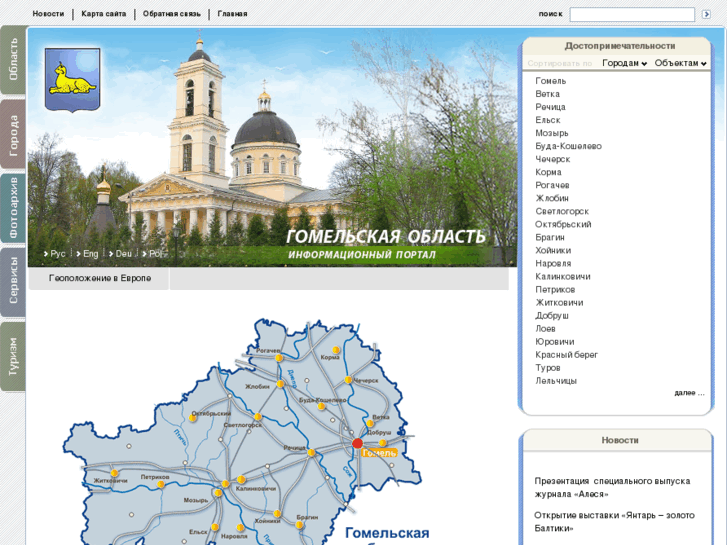Open the Область side tab
The image size is (727, 545).
(13, 60)
